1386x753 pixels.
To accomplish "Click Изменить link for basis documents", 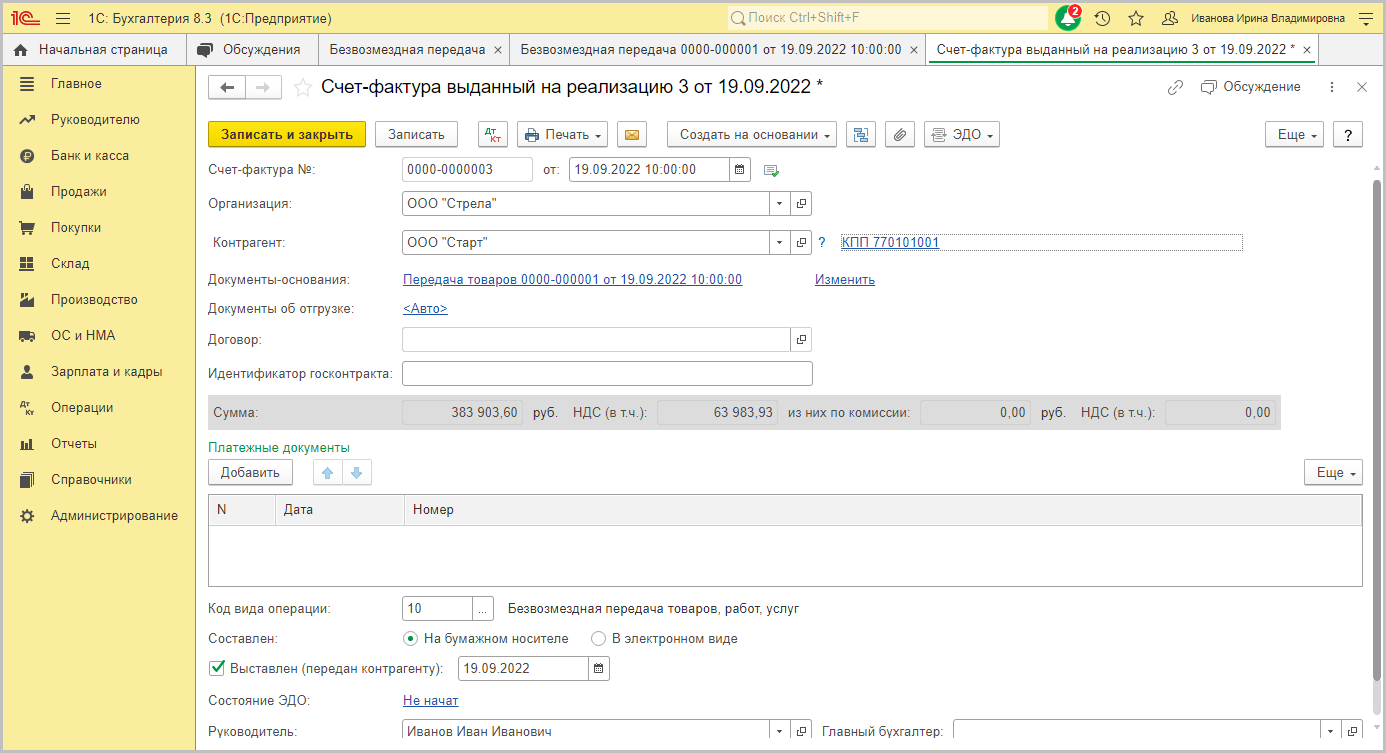I will [x=845, y=280].
